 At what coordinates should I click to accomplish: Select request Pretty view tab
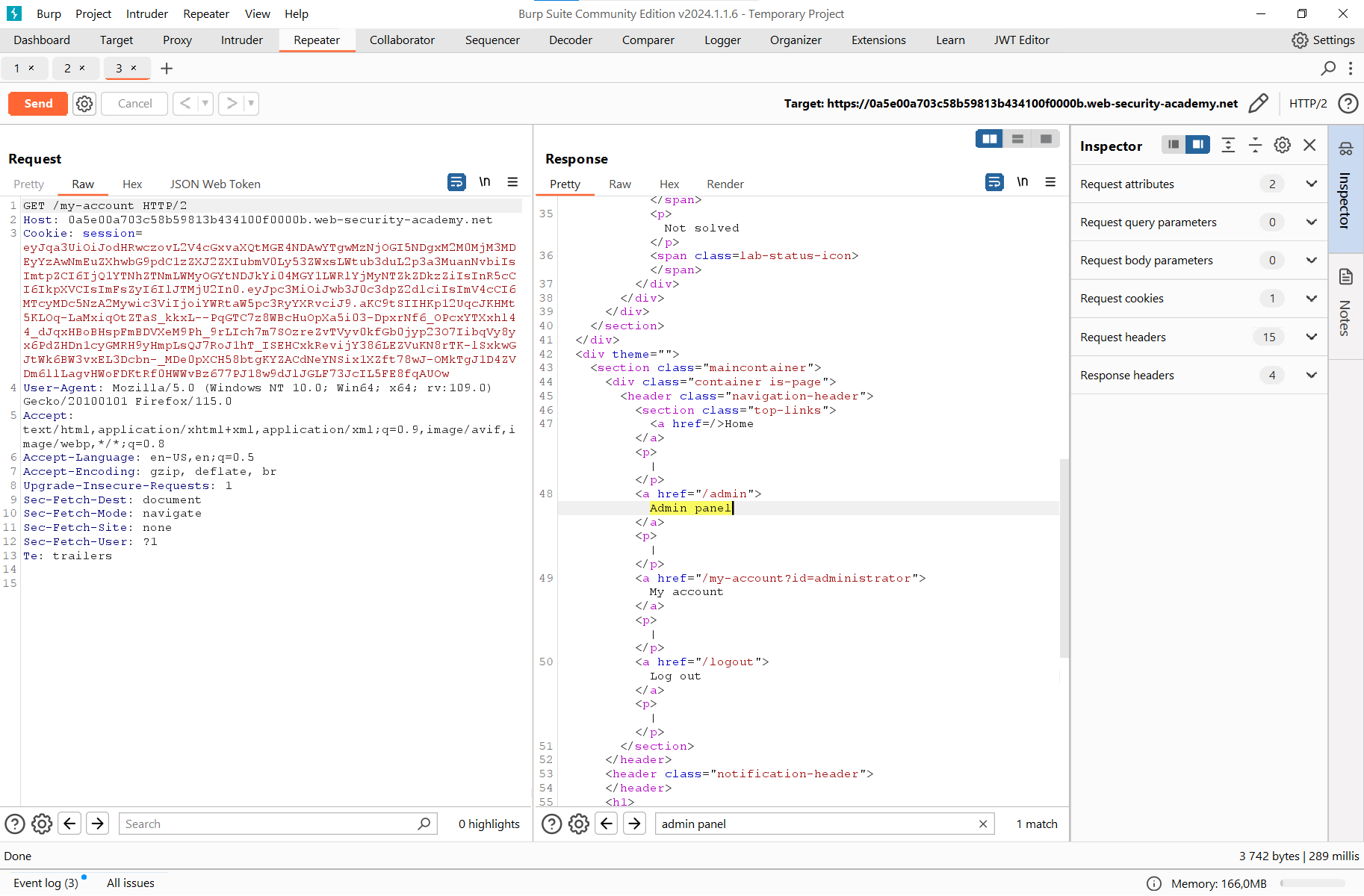click(x=28, y=184)
